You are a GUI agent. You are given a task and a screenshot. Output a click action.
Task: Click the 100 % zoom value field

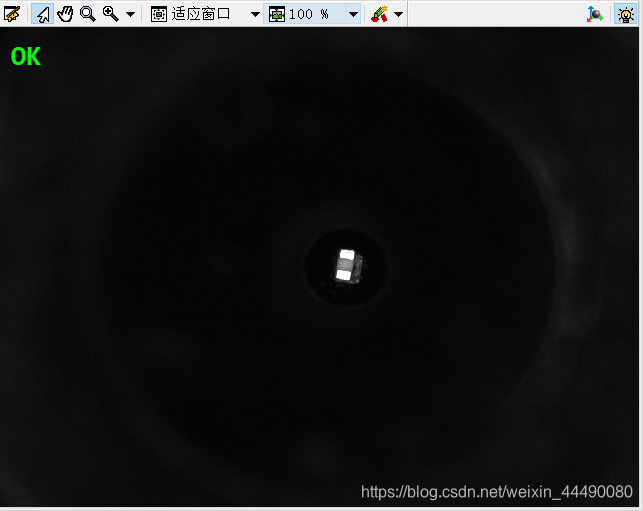[x=308, y=14]
